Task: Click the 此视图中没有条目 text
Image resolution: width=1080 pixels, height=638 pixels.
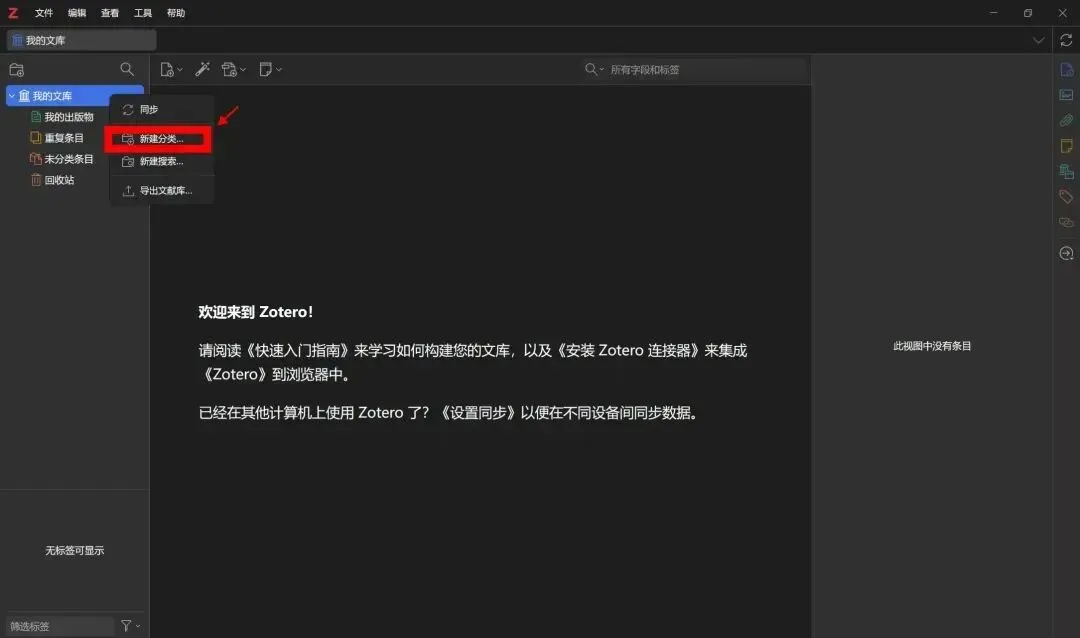Action: [x=932, y=346]
